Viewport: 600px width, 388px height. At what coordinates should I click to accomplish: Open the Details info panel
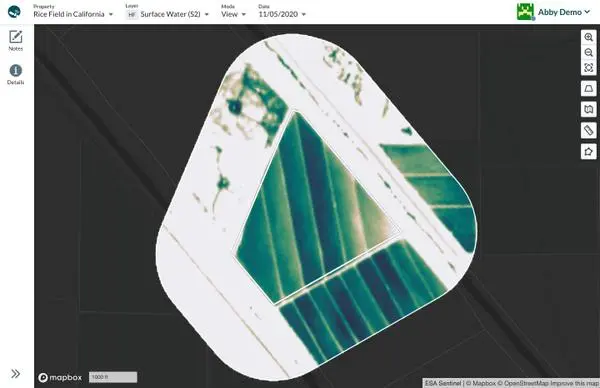[16, 74]
